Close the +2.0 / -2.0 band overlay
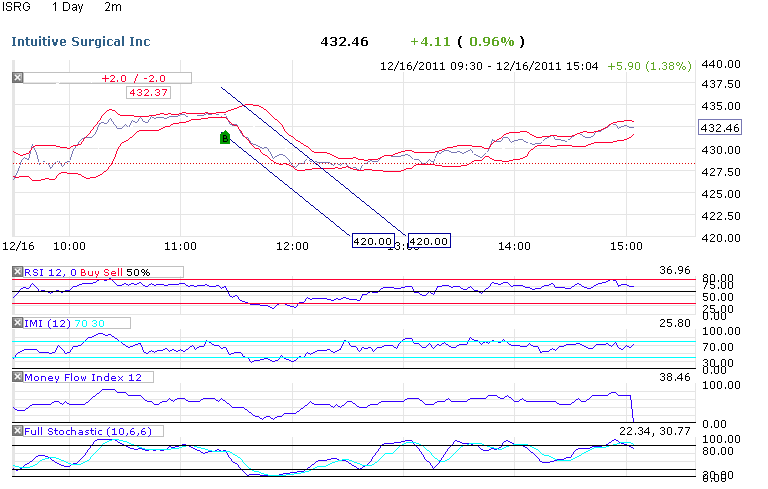The width and height of the screenshot is (768, 489). tap(18, 77)
